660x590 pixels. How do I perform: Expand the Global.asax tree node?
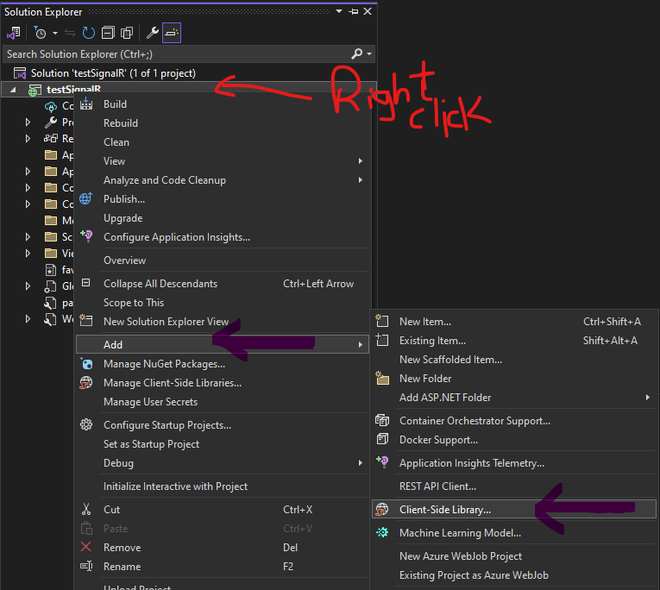pos(28,286)
